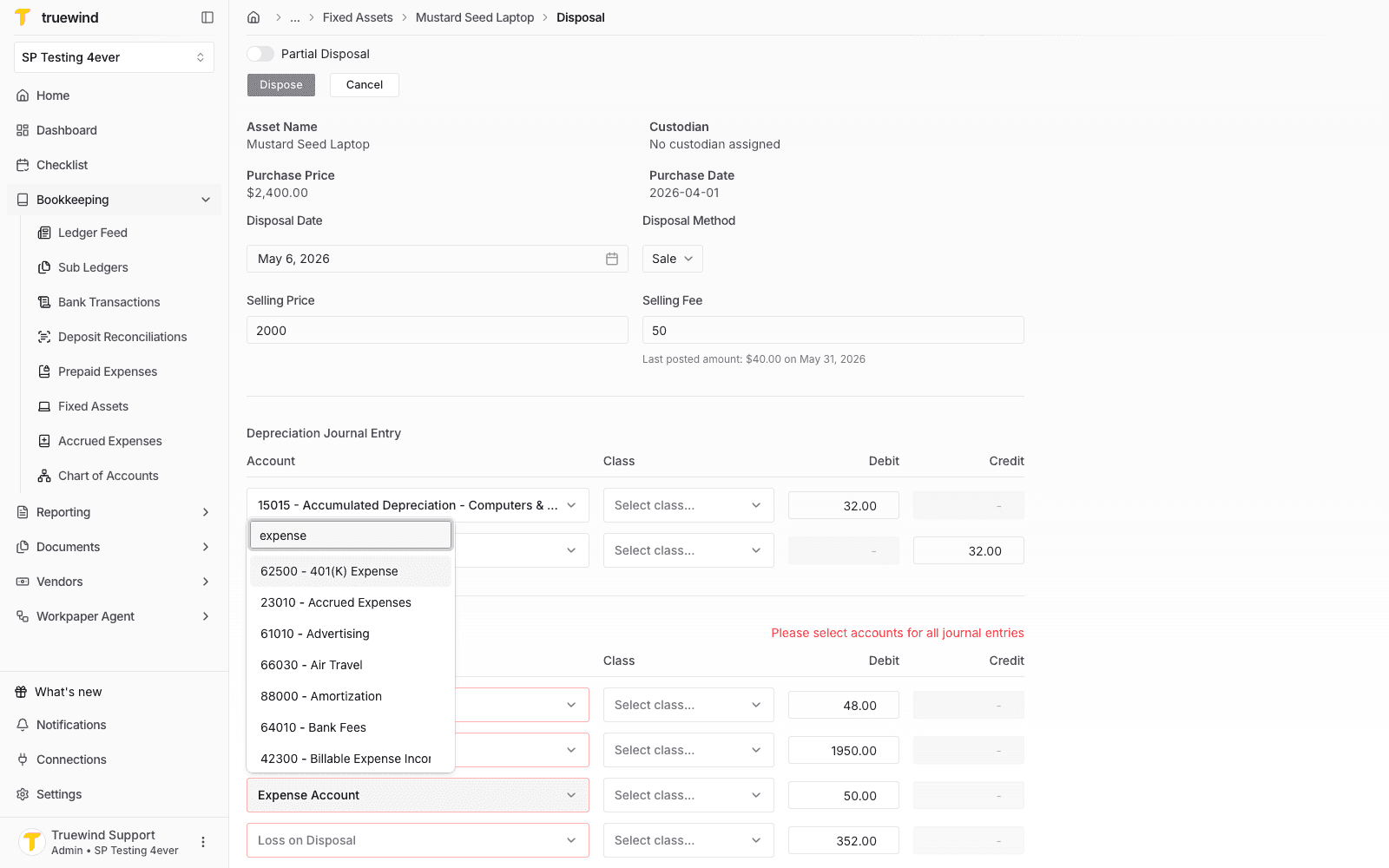Viewport: 1389px width, 868px height.
Task: Click the Prepaid Expenses icon
Action: (44, 372)
